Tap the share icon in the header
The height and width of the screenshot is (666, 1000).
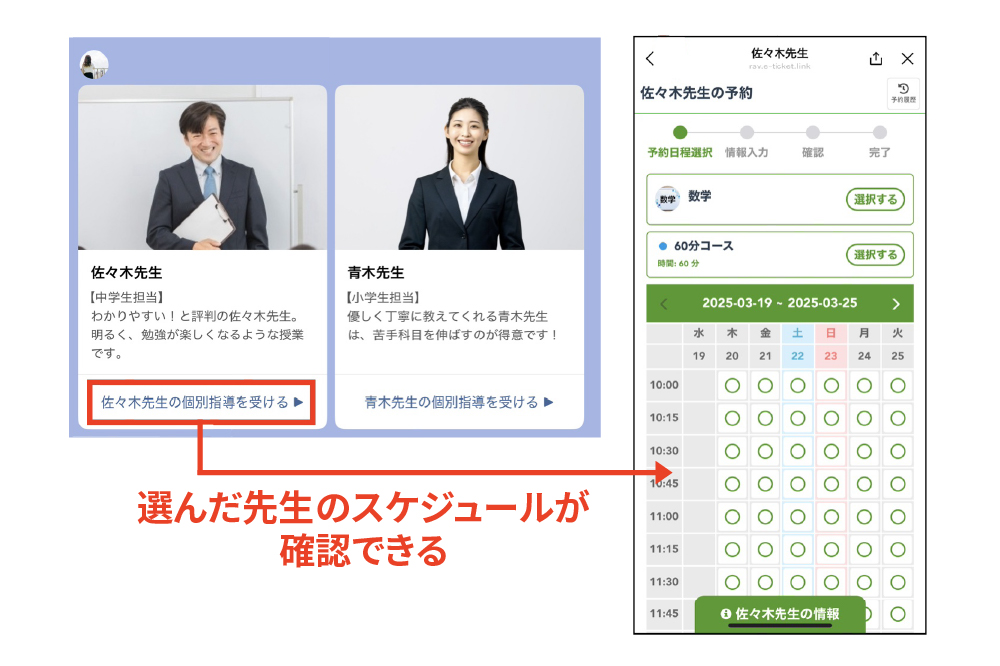876,59
